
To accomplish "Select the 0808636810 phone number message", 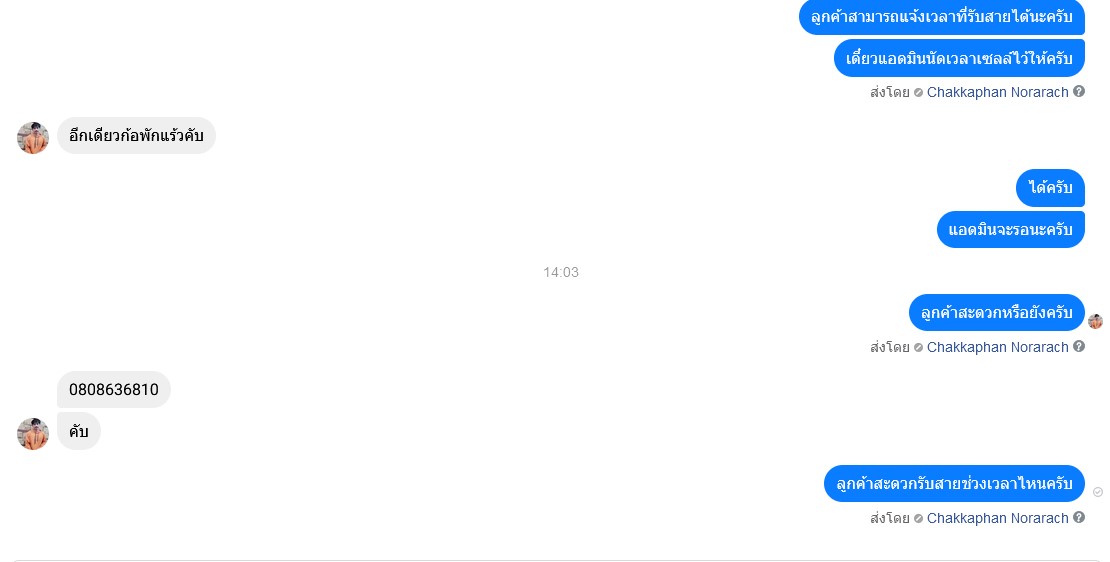I will (x=114, y=389).
